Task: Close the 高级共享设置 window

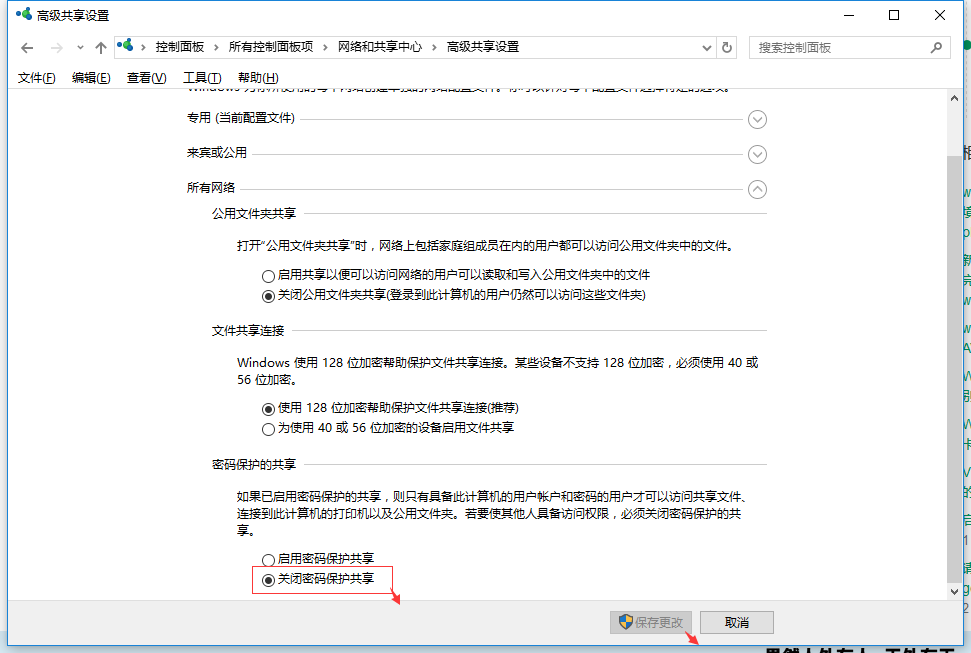Action: point(939,15)
